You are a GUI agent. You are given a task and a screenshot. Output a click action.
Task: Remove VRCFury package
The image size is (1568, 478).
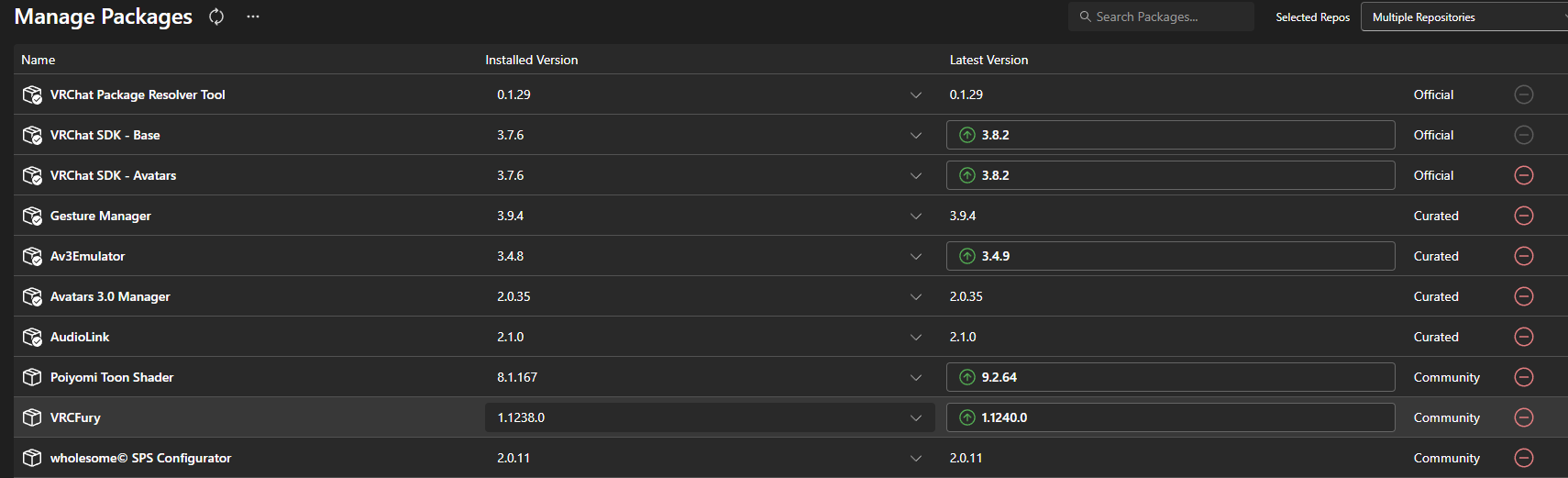click(x=1524, y=417)
